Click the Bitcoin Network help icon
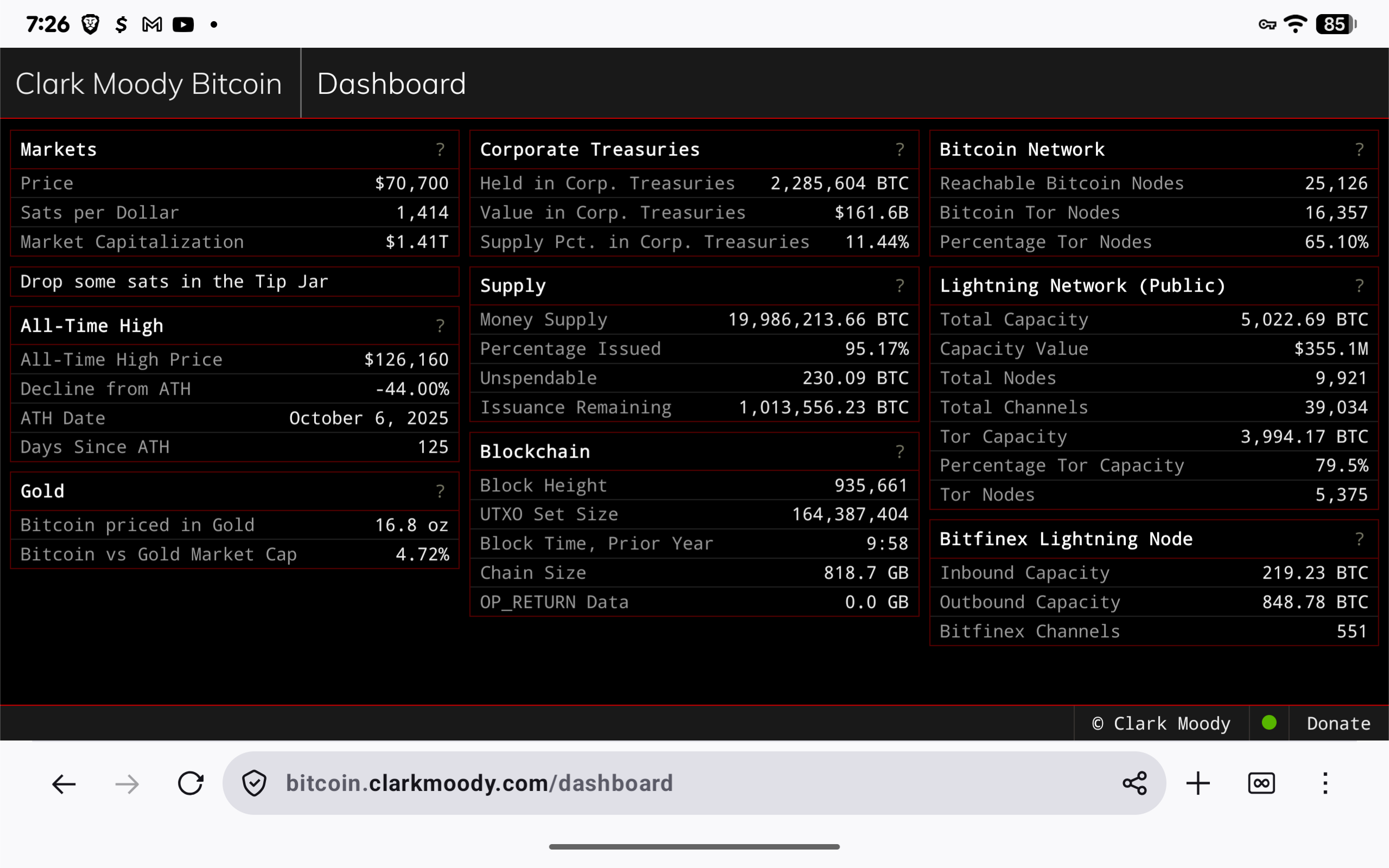The width and height of the screenshot is (1389, 868). pyautogui.click(x=1359, y=150)
